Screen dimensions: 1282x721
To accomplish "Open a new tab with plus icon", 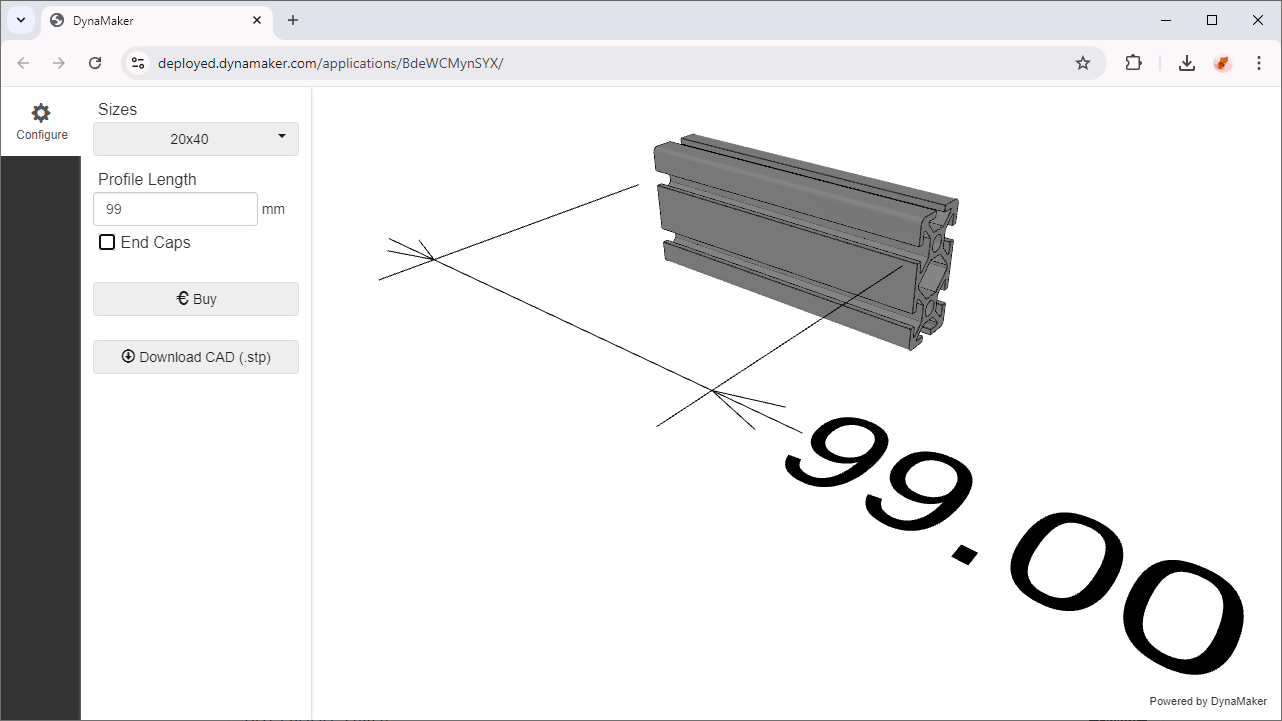I will tap(293, 20).
